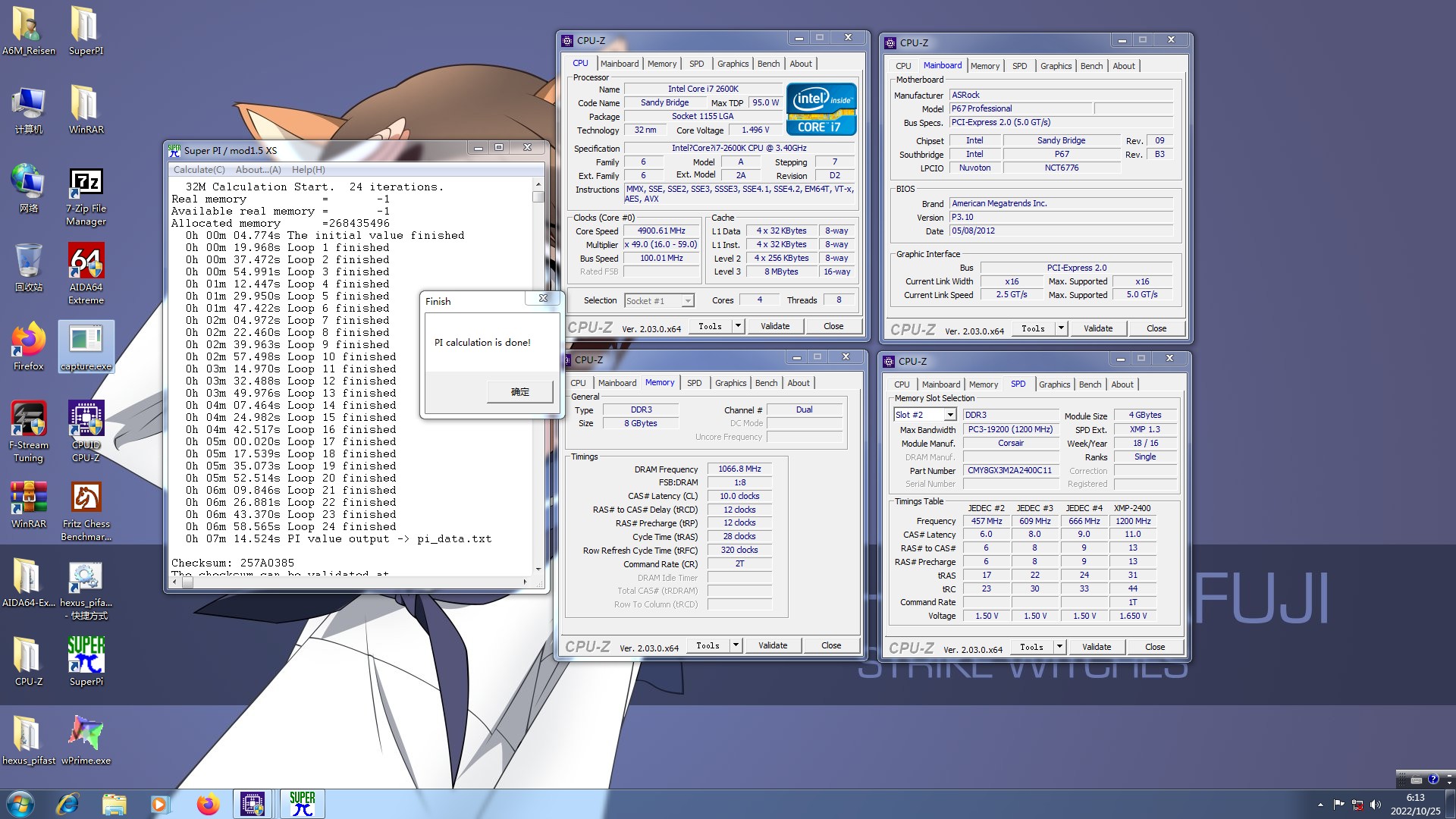The height and width of the screenshot is (819, 1456).
Task: Click Part Number CMY8GX3M2A2400C11
Action: click(1010, 470)
